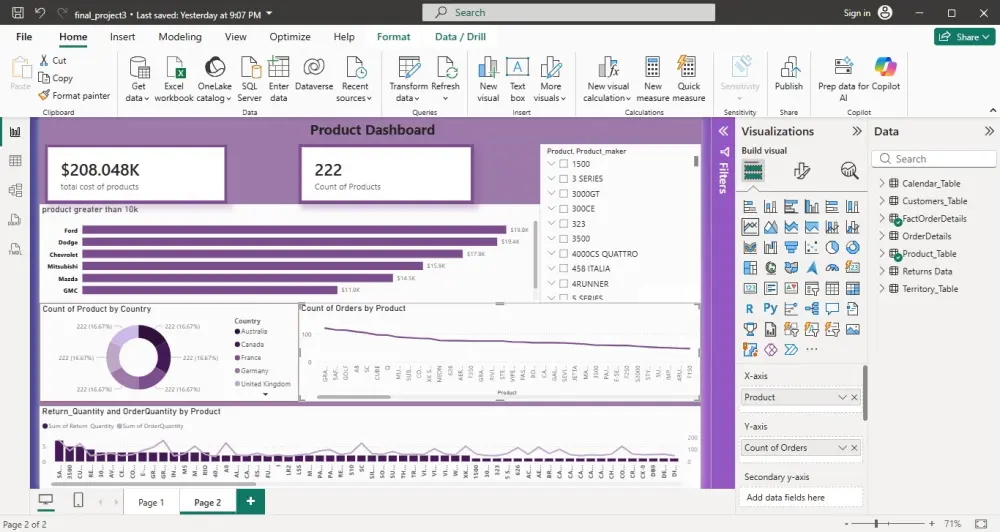Pick the Waterfall chart visual
The height and width of the screenshot is (532, 1000).
tap(770, 248)
